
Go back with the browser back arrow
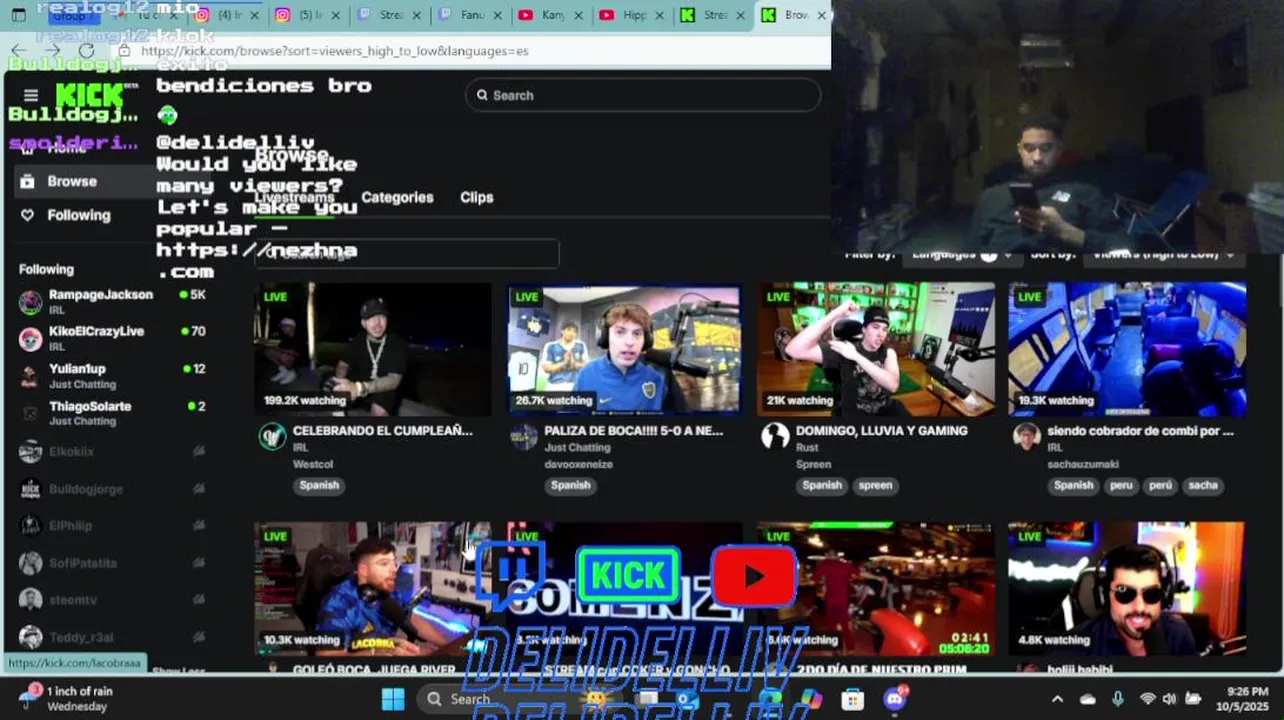click(x=19, y=51)
